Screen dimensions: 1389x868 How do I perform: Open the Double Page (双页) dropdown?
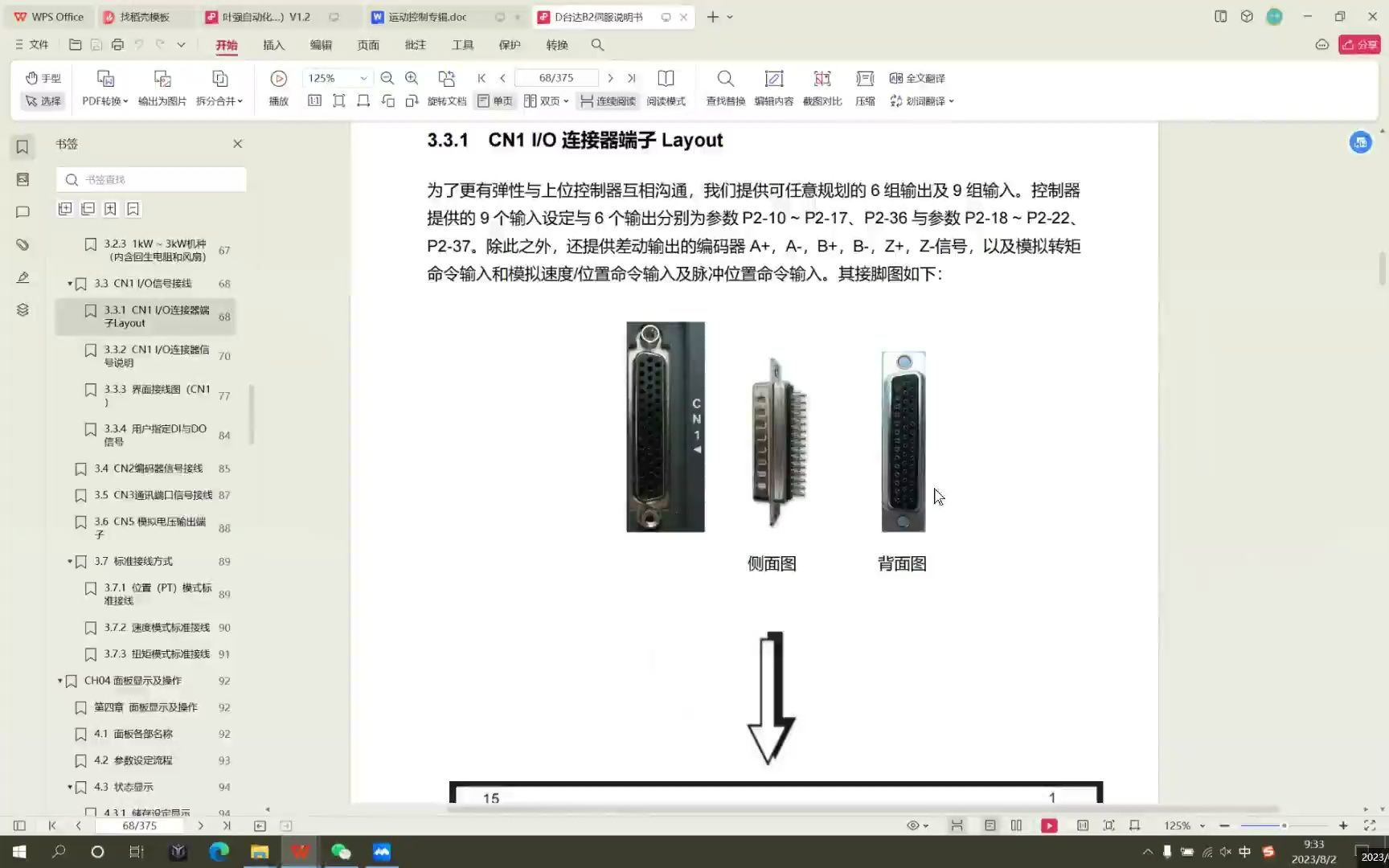[547, 100]
